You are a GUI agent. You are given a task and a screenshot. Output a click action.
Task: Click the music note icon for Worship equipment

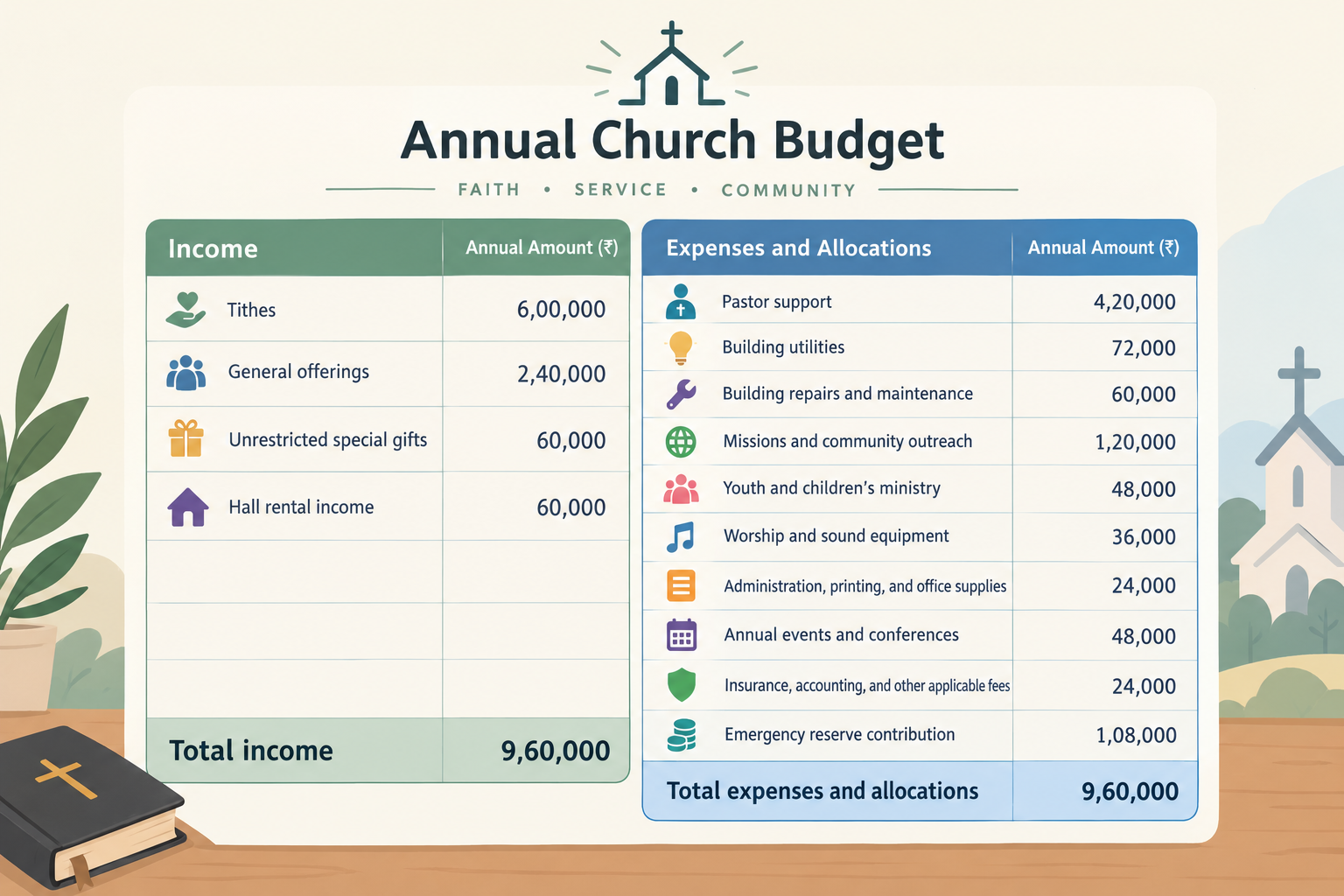click(x=681, y=536)
